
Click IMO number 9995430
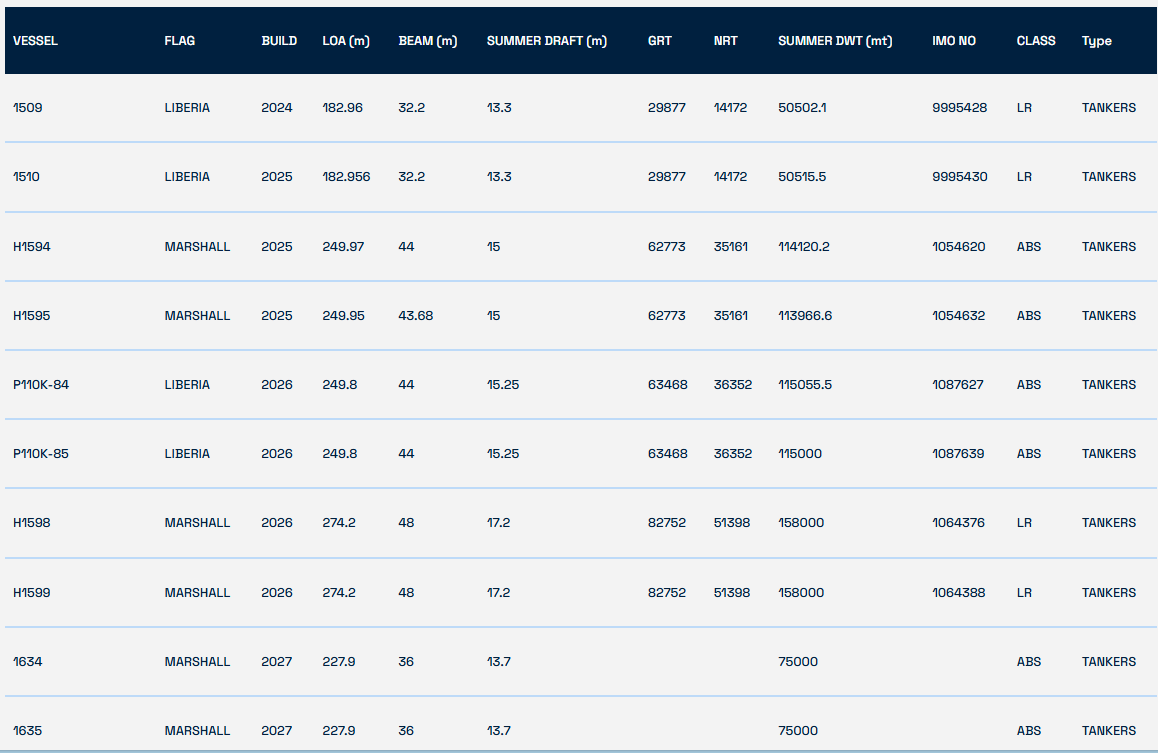959,176
